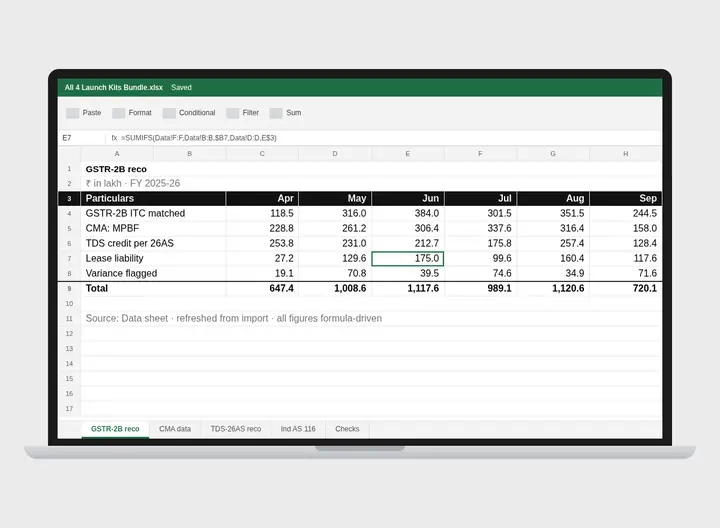Click the GSTR-2B ITC matched row label
Screen dimensions: 720x528
[x=135, y=213]
